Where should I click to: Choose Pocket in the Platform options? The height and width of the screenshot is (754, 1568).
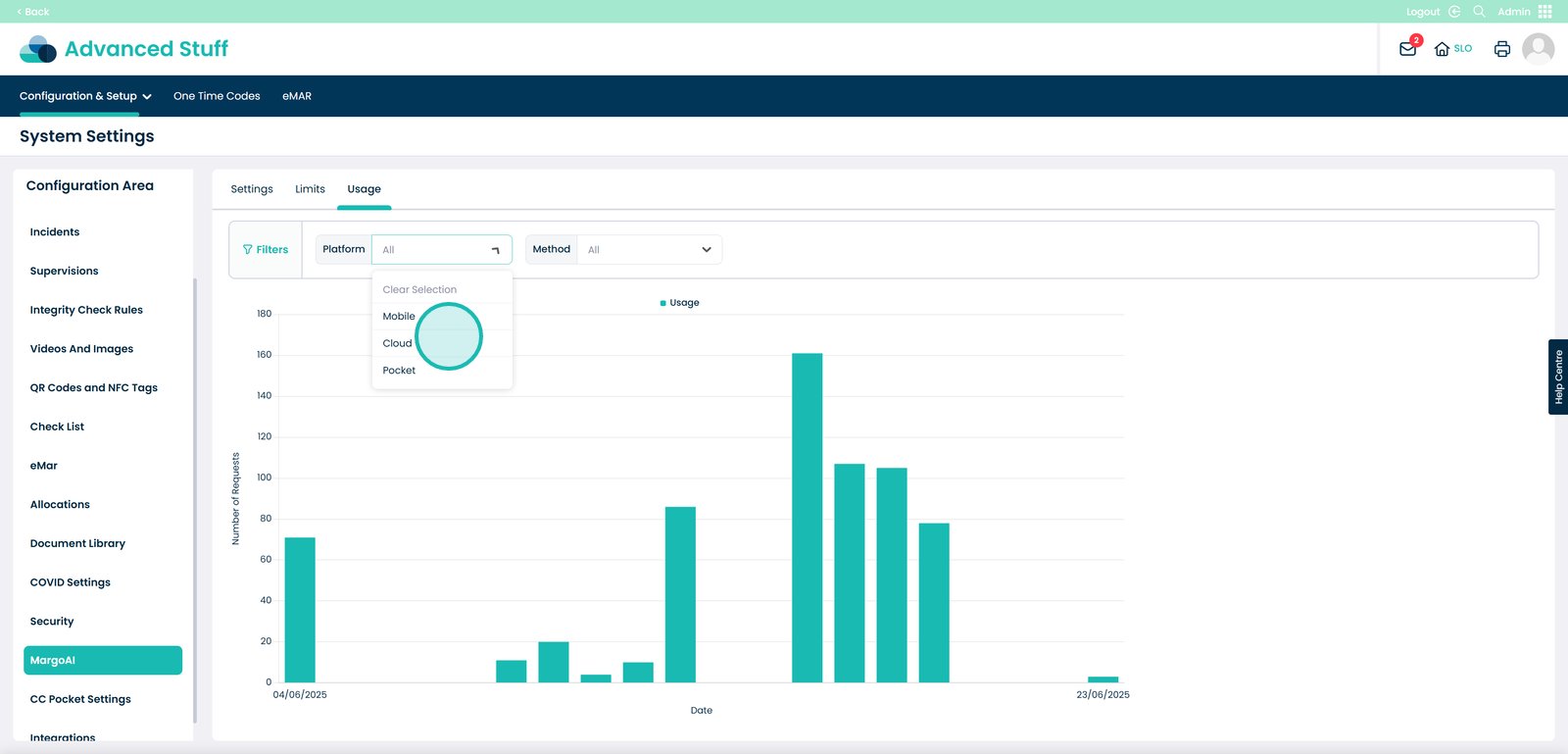[x=399, y=371]
